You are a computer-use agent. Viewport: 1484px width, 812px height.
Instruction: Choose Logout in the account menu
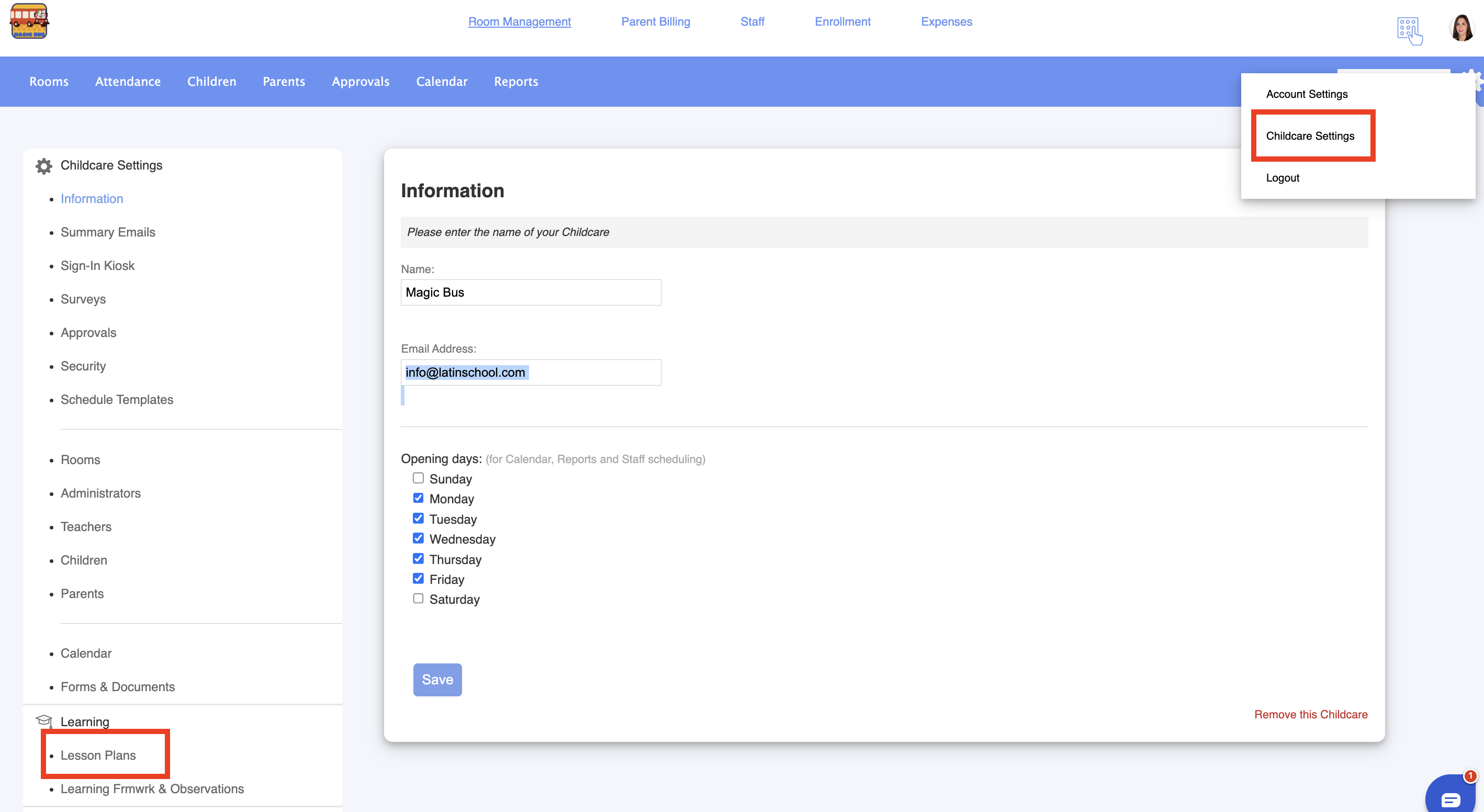click(1283, 178)
